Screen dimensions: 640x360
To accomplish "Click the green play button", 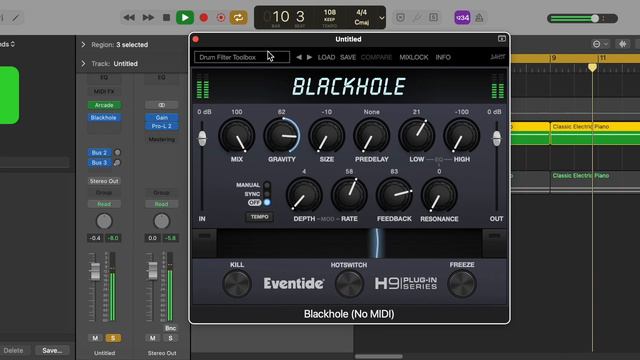I will (x=185, y=18).
